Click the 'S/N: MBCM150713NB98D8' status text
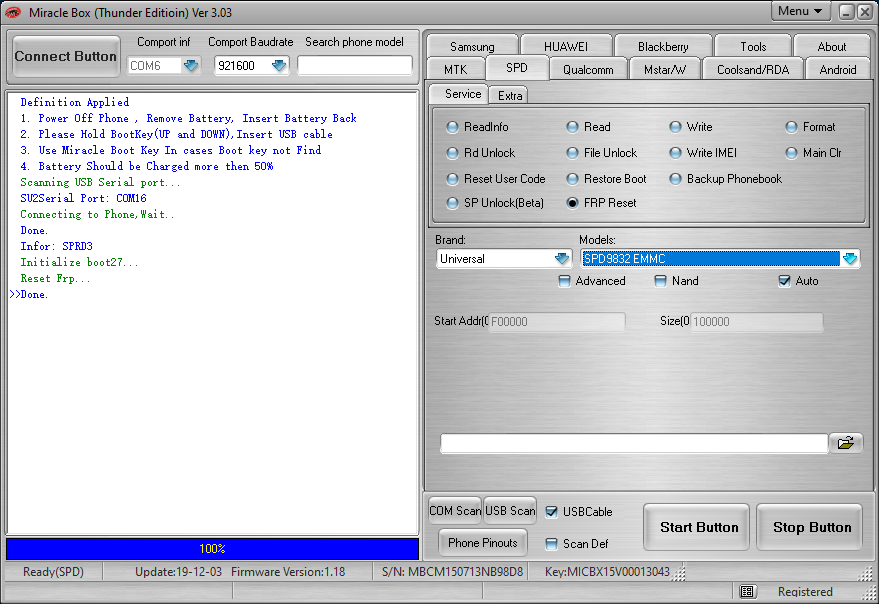The image size is (879, 604). click(452, 572)
